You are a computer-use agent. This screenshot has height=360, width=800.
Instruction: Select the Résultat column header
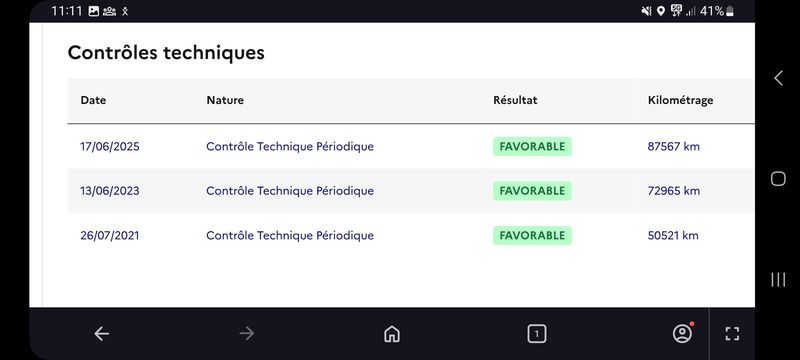(515, 100)
